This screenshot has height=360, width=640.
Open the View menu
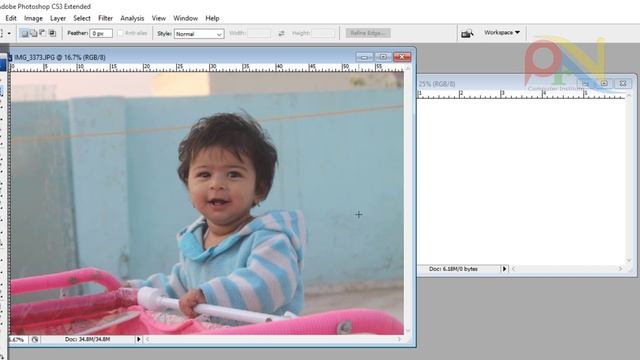(159, 18)
